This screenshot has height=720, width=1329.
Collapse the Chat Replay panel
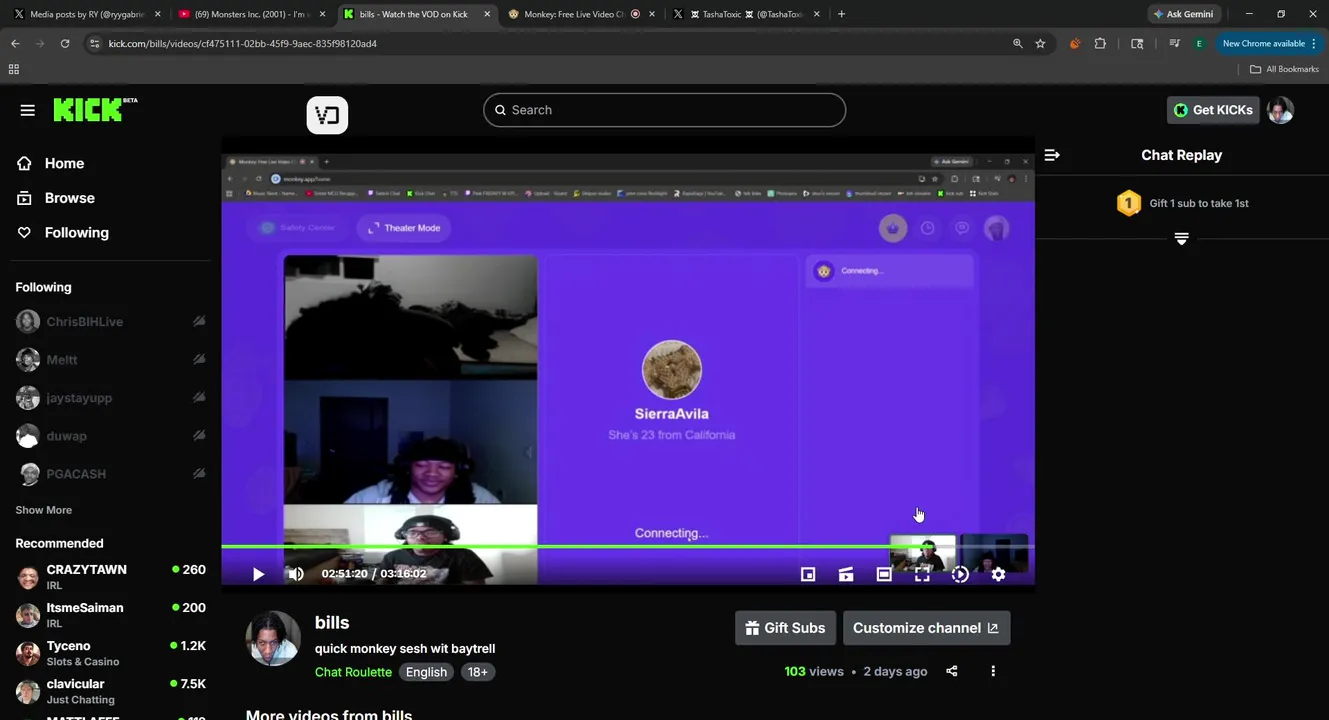[x=1052, y=155]
